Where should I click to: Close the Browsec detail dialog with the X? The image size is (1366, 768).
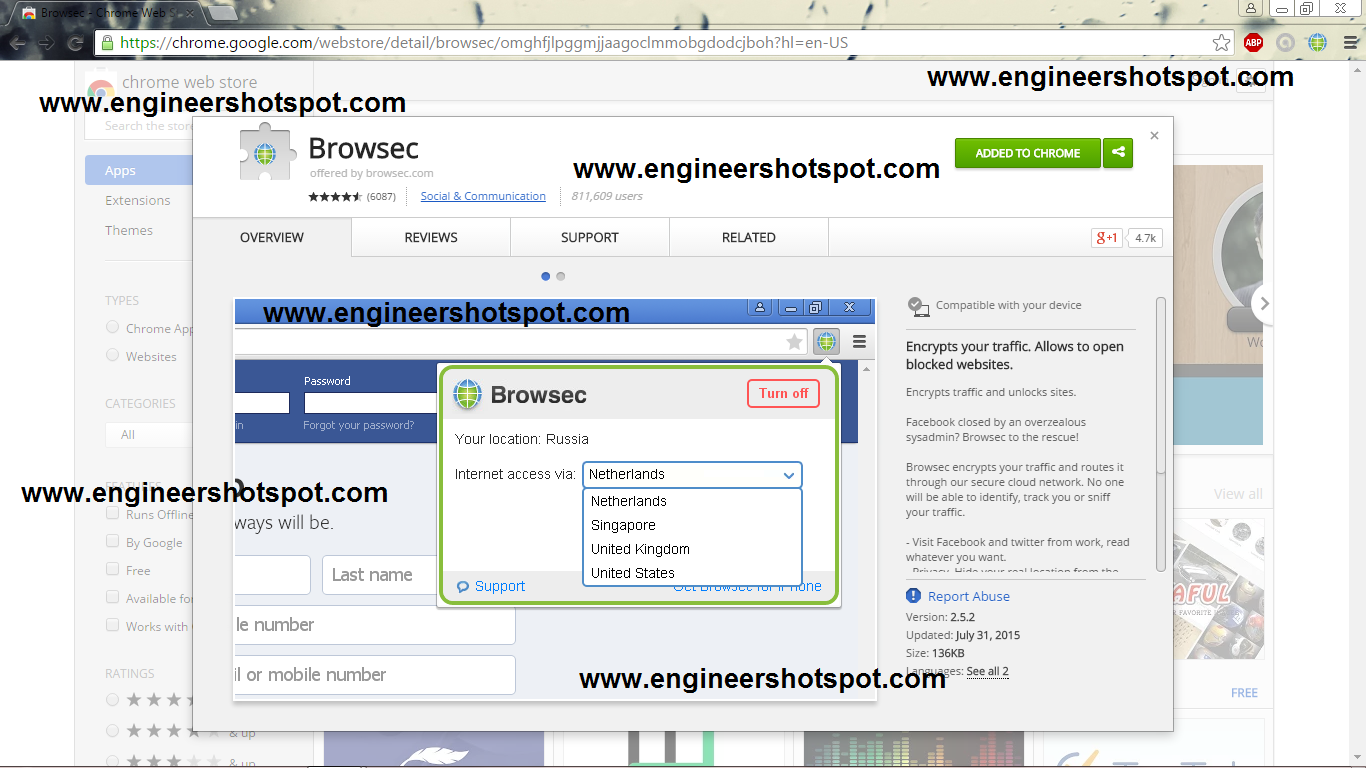point(1154,135)
